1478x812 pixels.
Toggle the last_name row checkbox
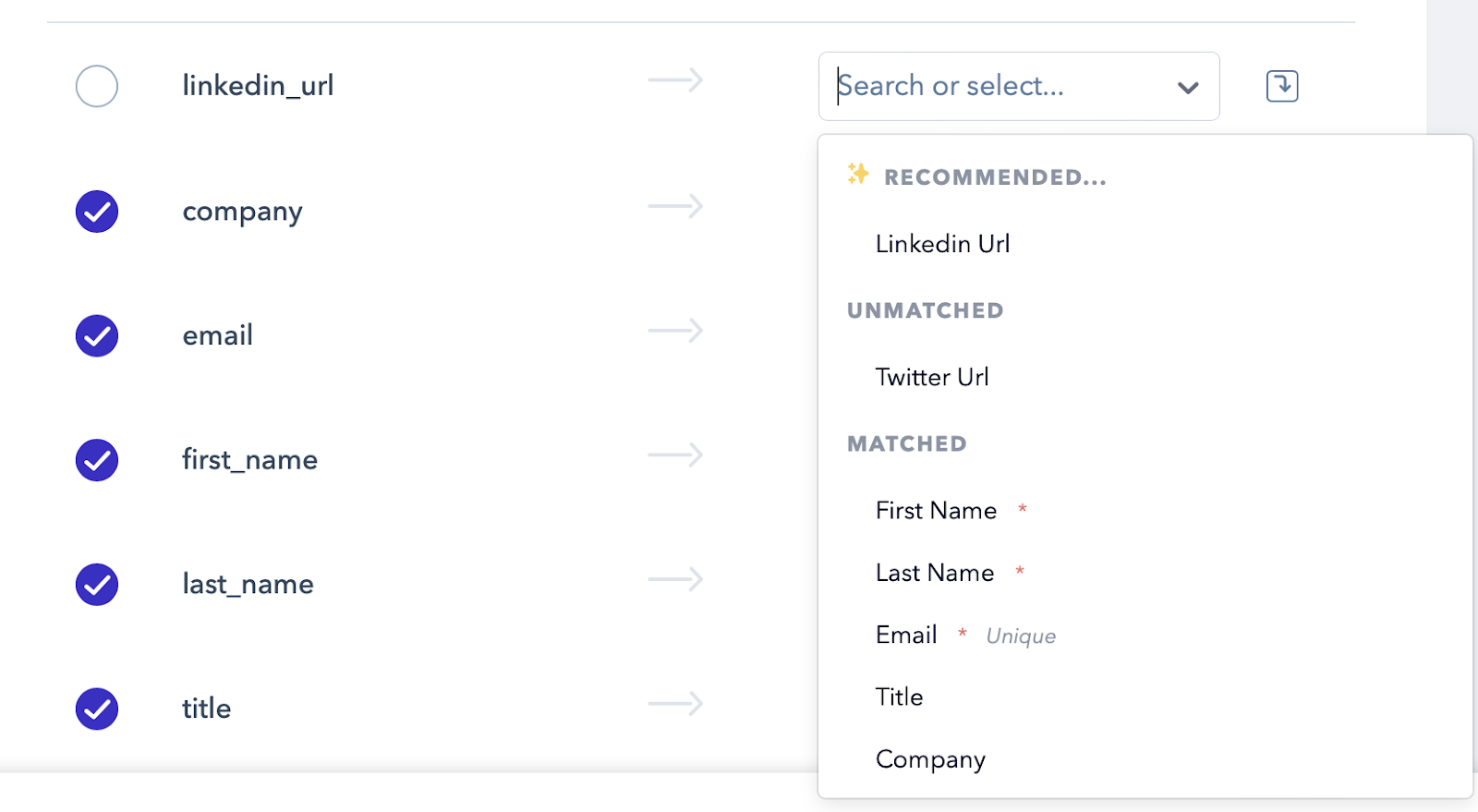point(97,585)
